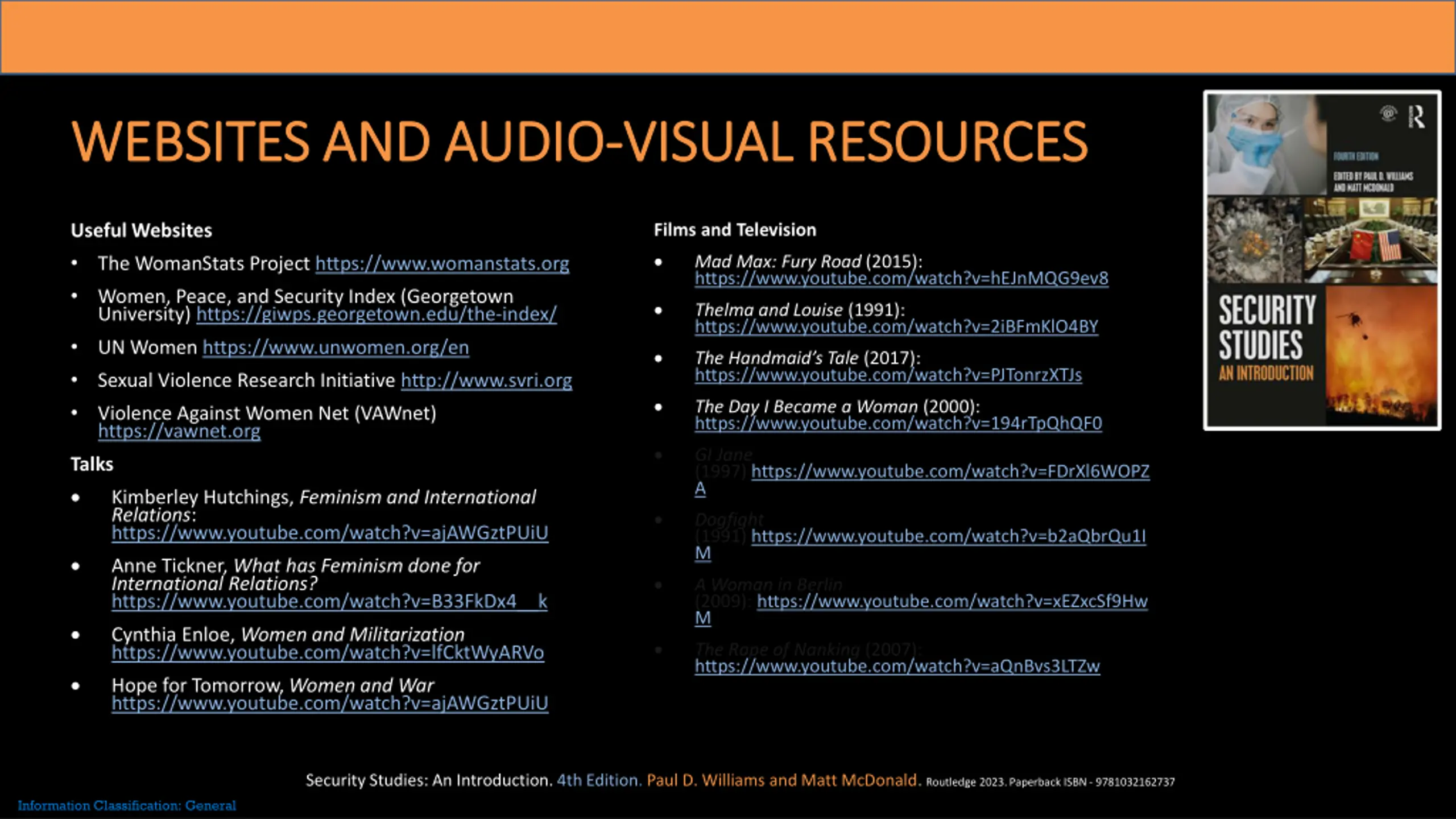Viewport: 1456px width, 819px height.
Task: Open The Handmaid's Tale YouTube link
Action: (x=888, y=375)
